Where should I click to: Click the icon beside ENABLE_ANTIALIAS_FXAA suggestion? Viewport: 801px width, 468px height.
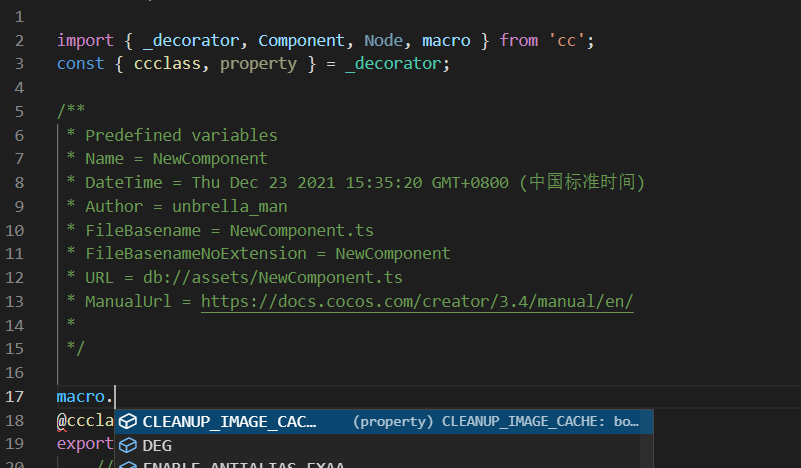coord(128,464)
